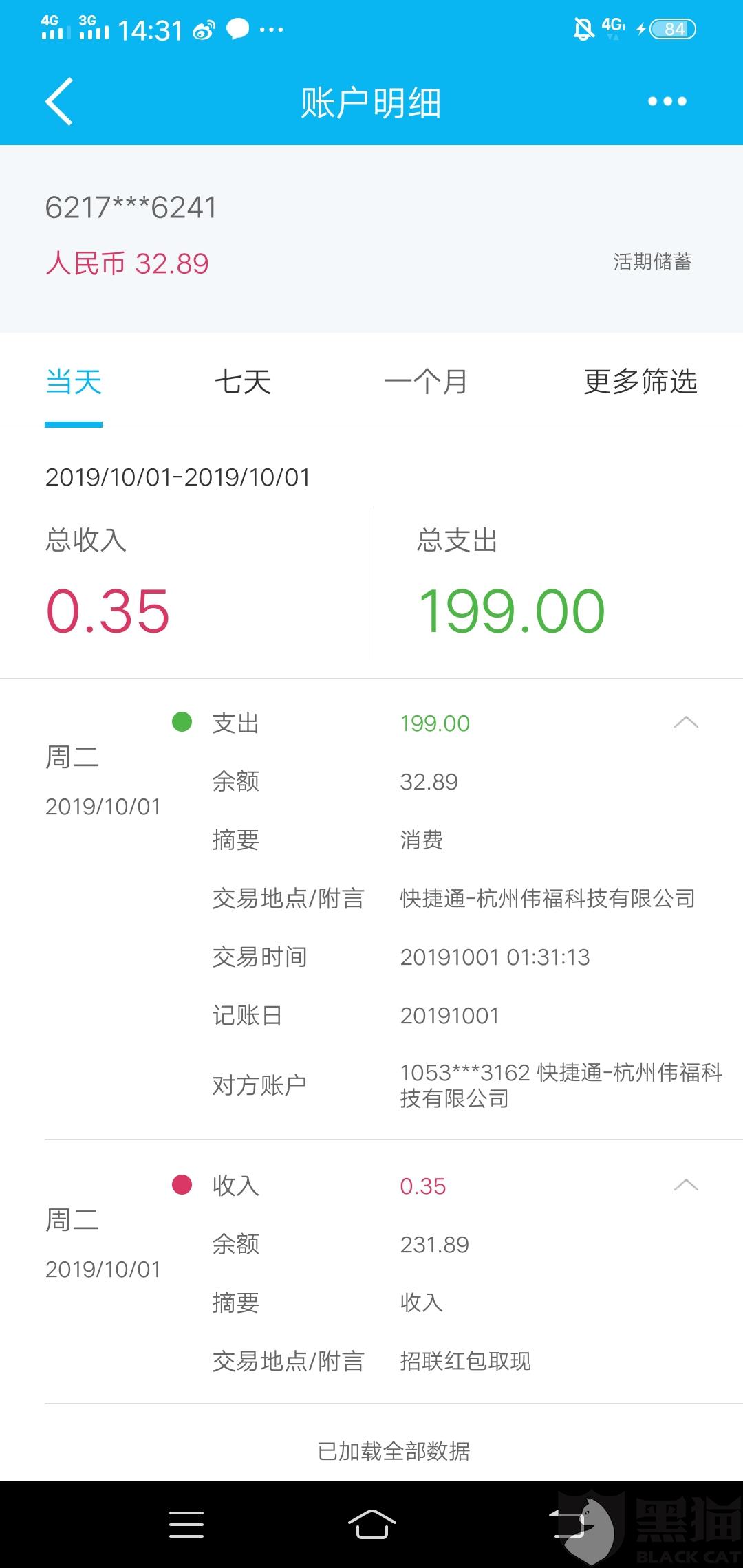Tap account number 6217***6241
The image size is (743, 1568).
131,207
